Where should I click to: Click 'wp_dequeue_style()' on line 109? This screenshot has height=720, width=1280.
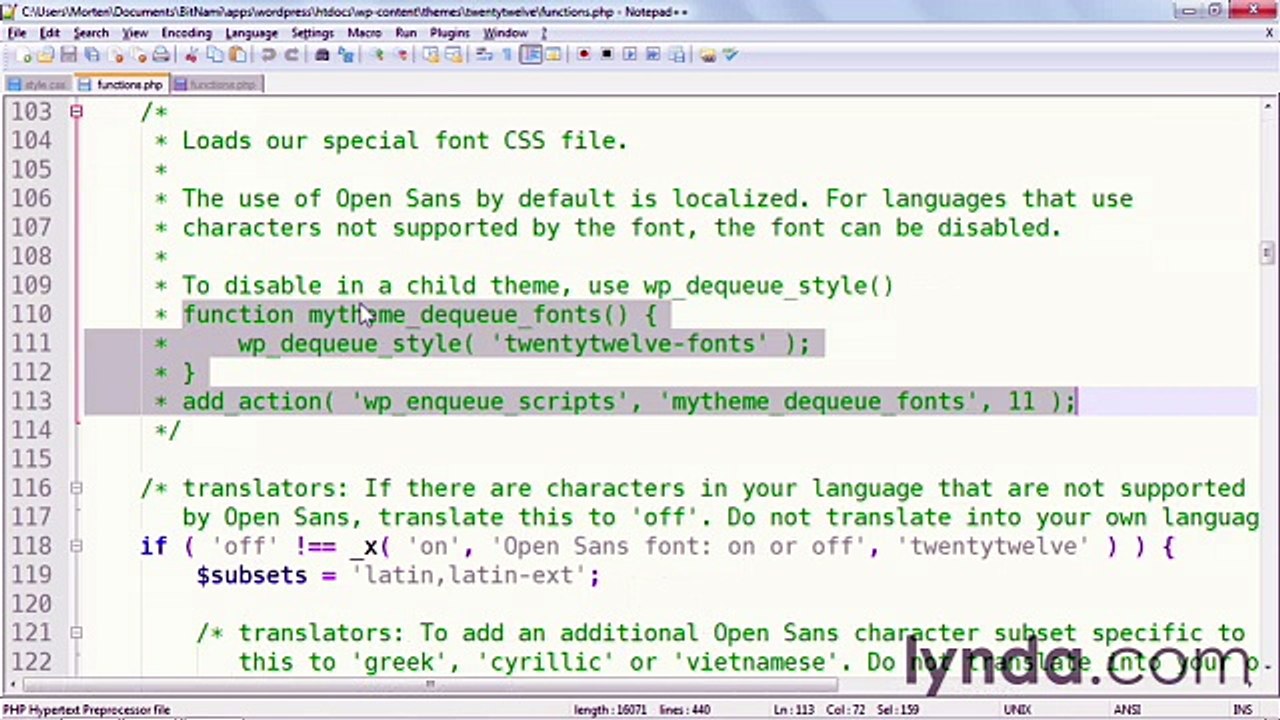tap(768, 286)
